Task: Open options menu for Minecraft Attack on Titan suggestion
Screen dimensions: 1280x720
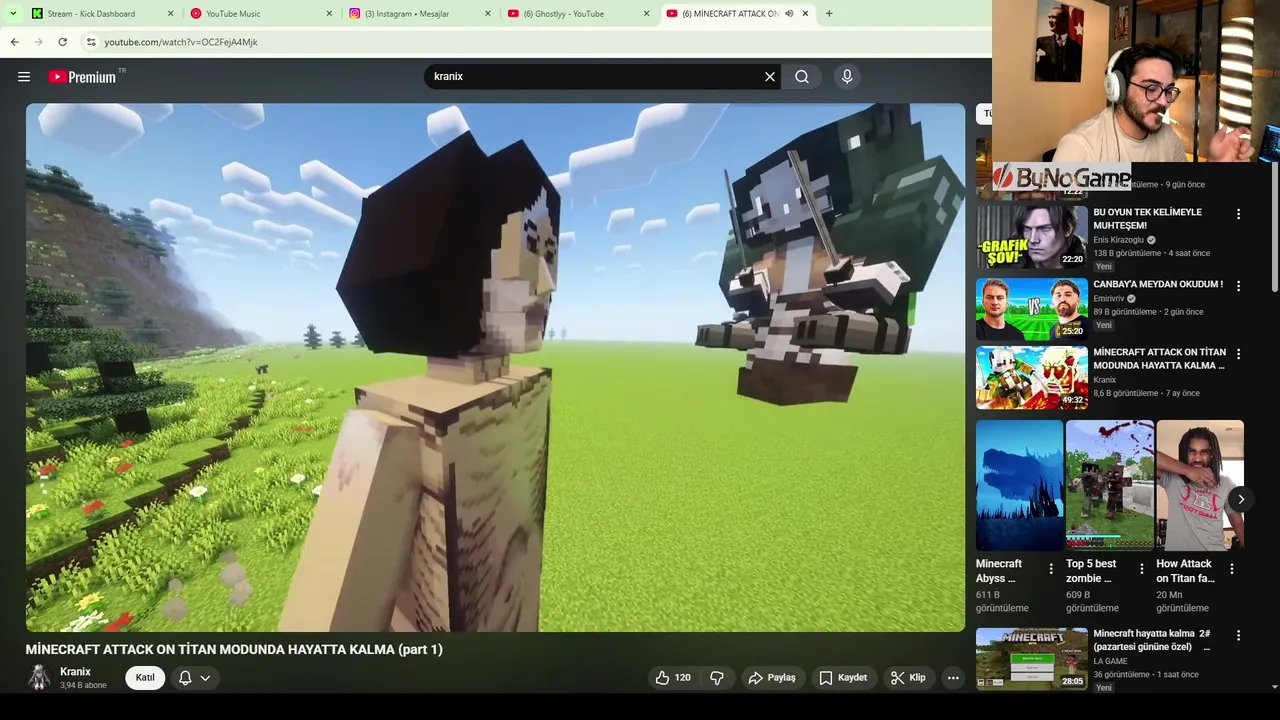Action: coord(1238,354)
